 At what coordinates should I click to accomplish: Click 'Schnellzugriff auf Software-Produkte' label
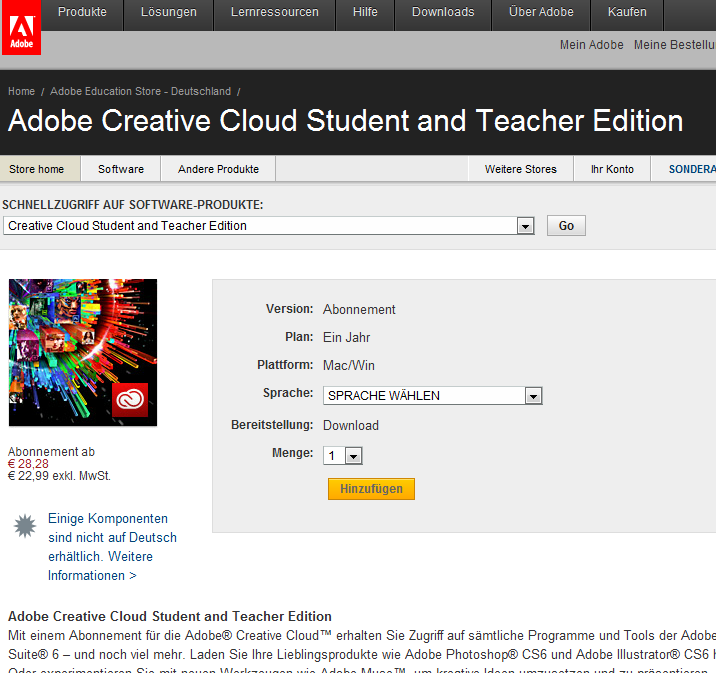(133, 205)
